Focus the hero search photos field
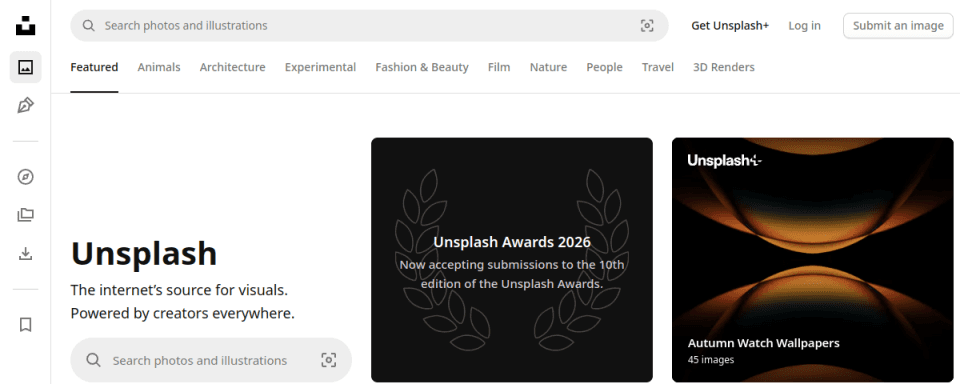Image resolution: width=960 pixels, height=384 pixels. [x=211, y=360]
